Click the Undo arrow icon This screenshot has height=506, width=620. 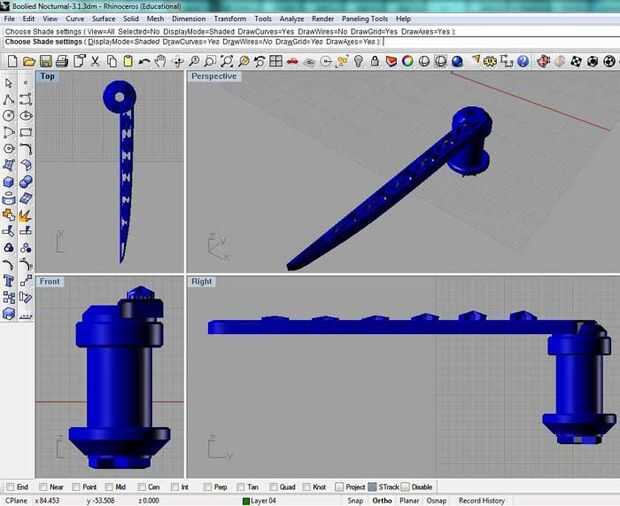[144, 61]
